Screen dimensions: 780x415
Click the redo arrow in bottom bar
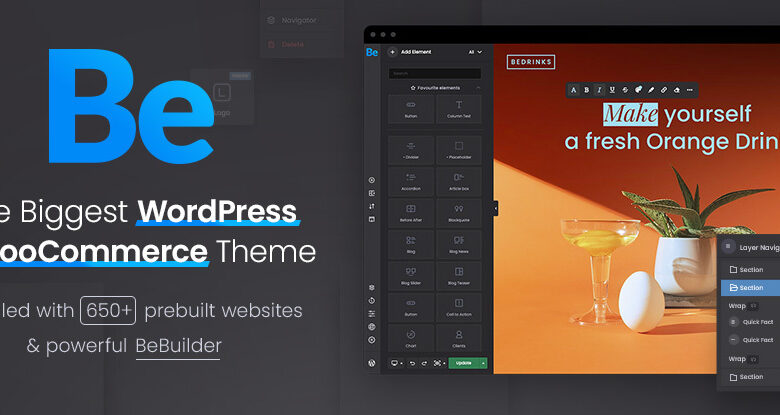tap(425, 363)
